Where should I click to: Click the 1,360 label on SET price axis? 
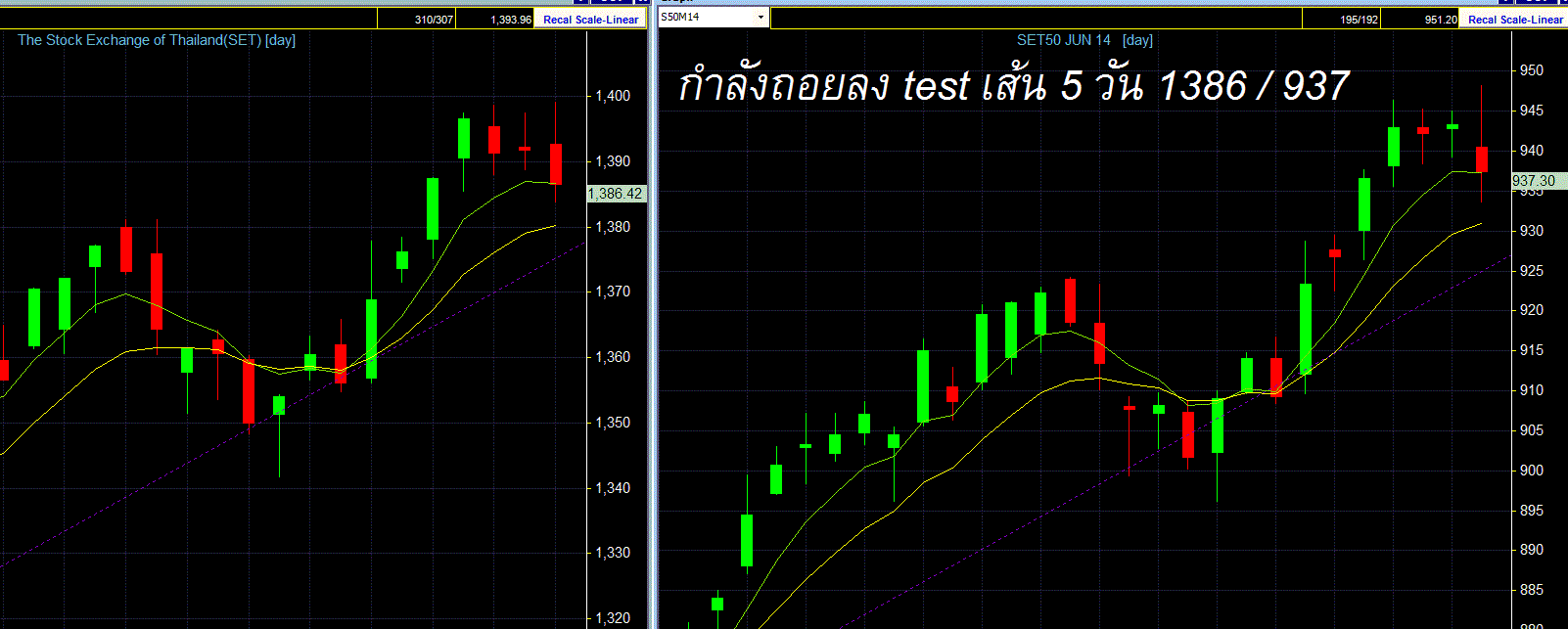coord(613,357)
